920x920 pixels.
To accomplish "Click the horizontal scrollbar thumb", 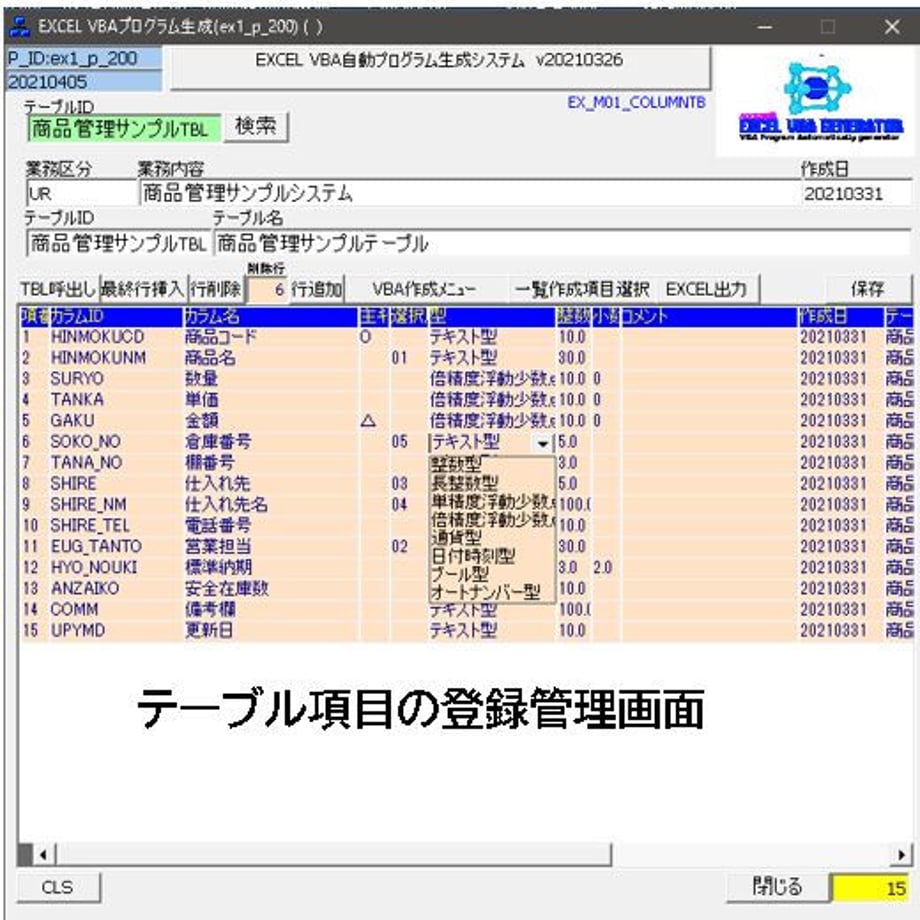I will coord(333,855).
